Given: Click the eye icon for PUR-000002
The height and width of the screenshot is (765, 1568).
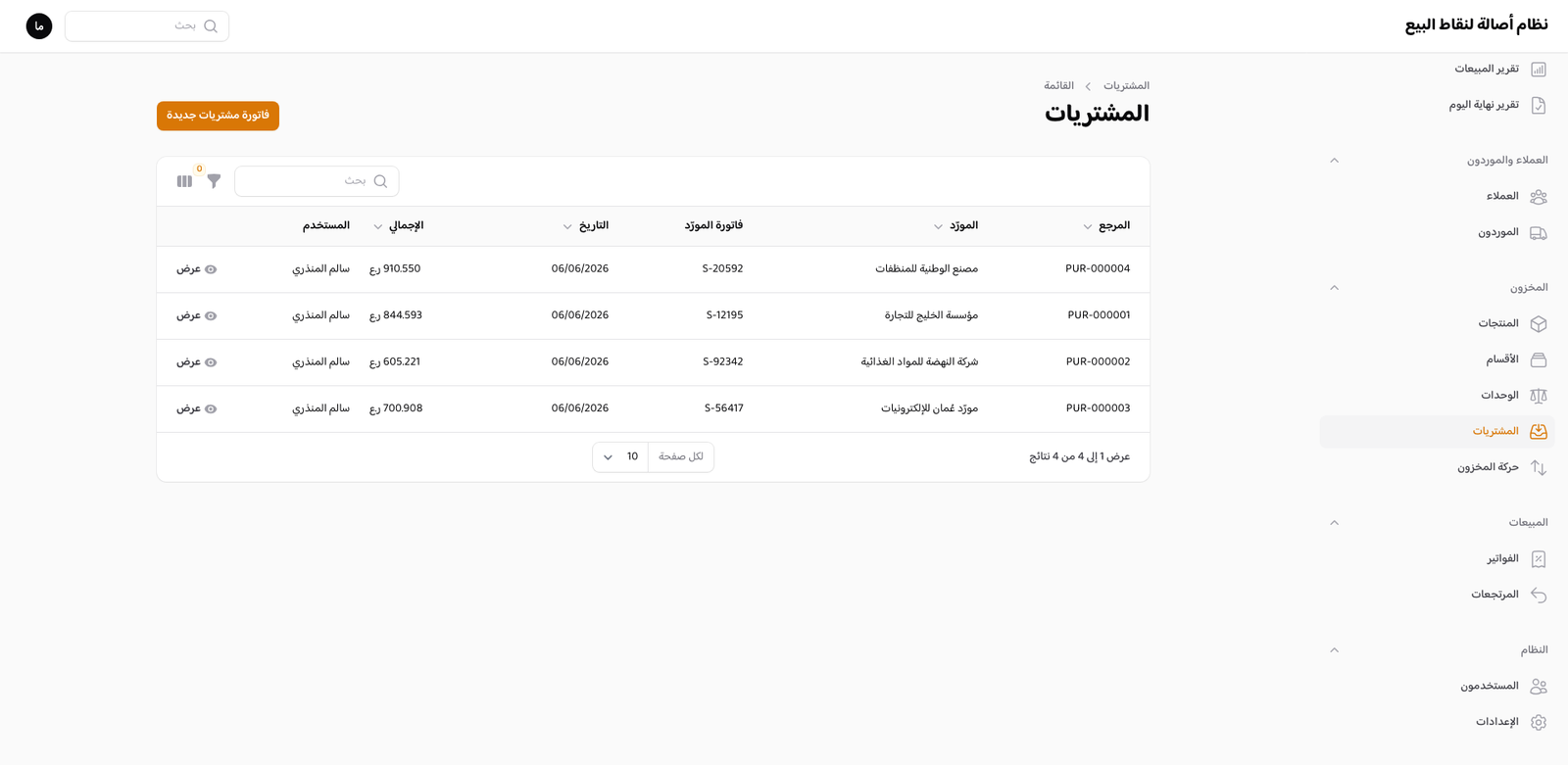Looking at the screenshot, I should tap(211, 362).
